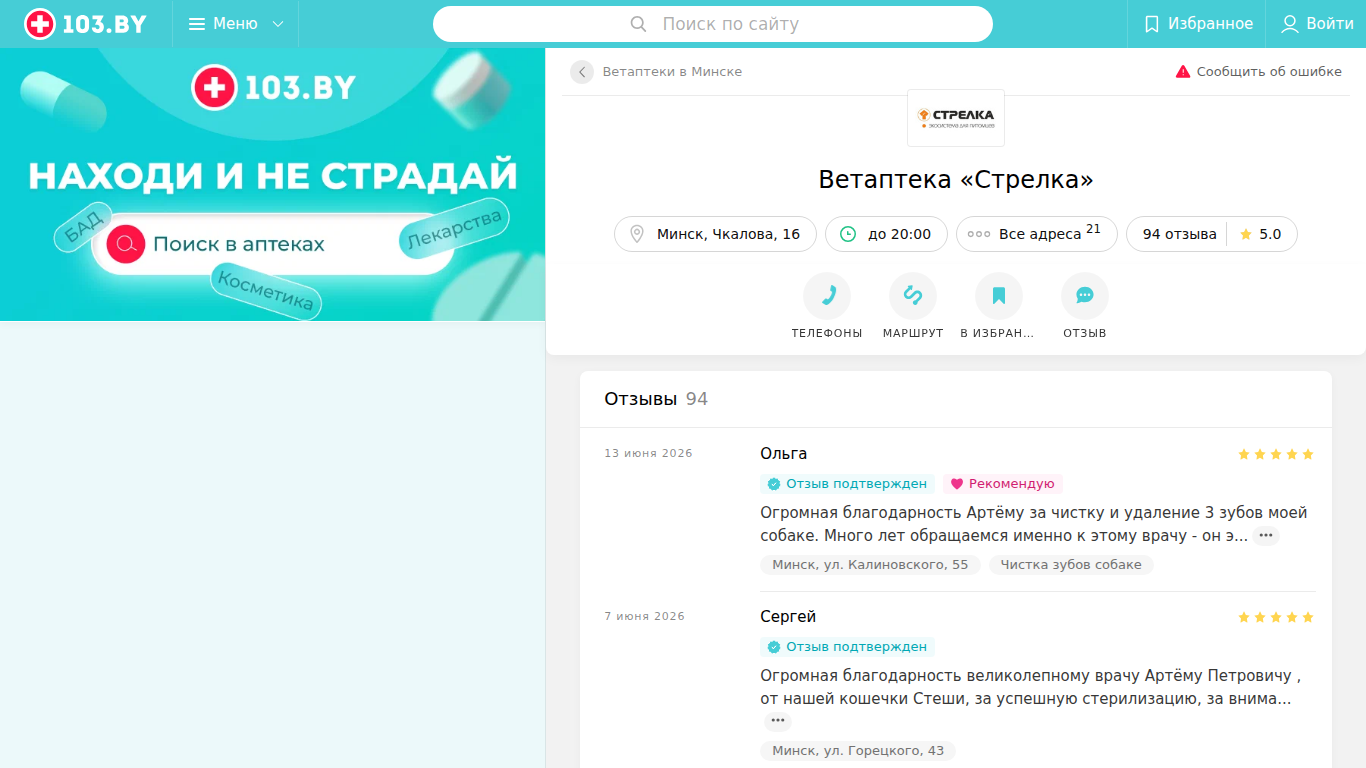The width and height of the screenshot is (1366, 768).
Task: Click the Отзыв speech bubble icon
Action: 1085,296
